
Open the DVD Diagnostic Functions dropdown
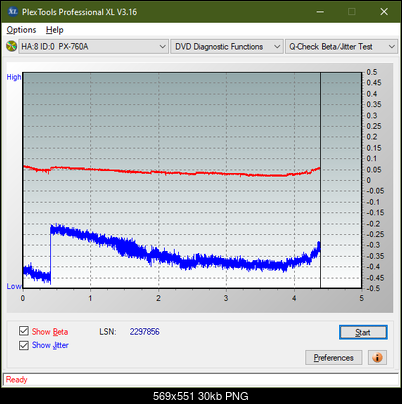227,47
